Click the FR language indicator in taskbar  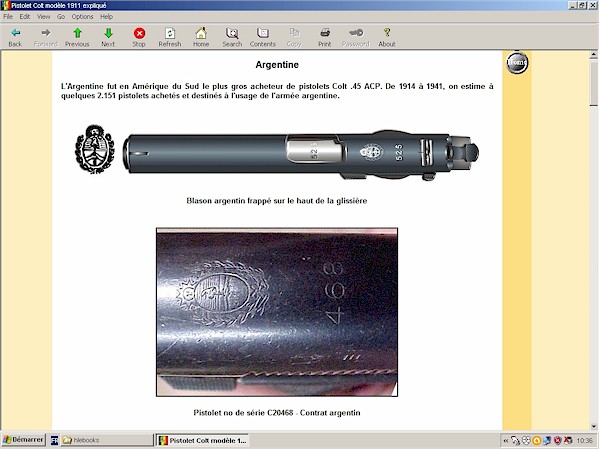tap(54, 440)
